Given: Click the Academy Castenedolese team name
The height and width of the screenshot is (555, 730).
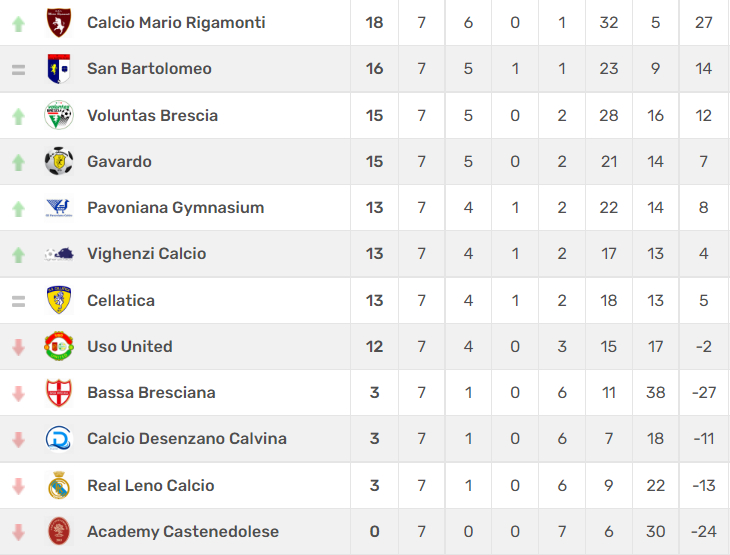Looking at the screenshot, I should click(x=183, y=531).
